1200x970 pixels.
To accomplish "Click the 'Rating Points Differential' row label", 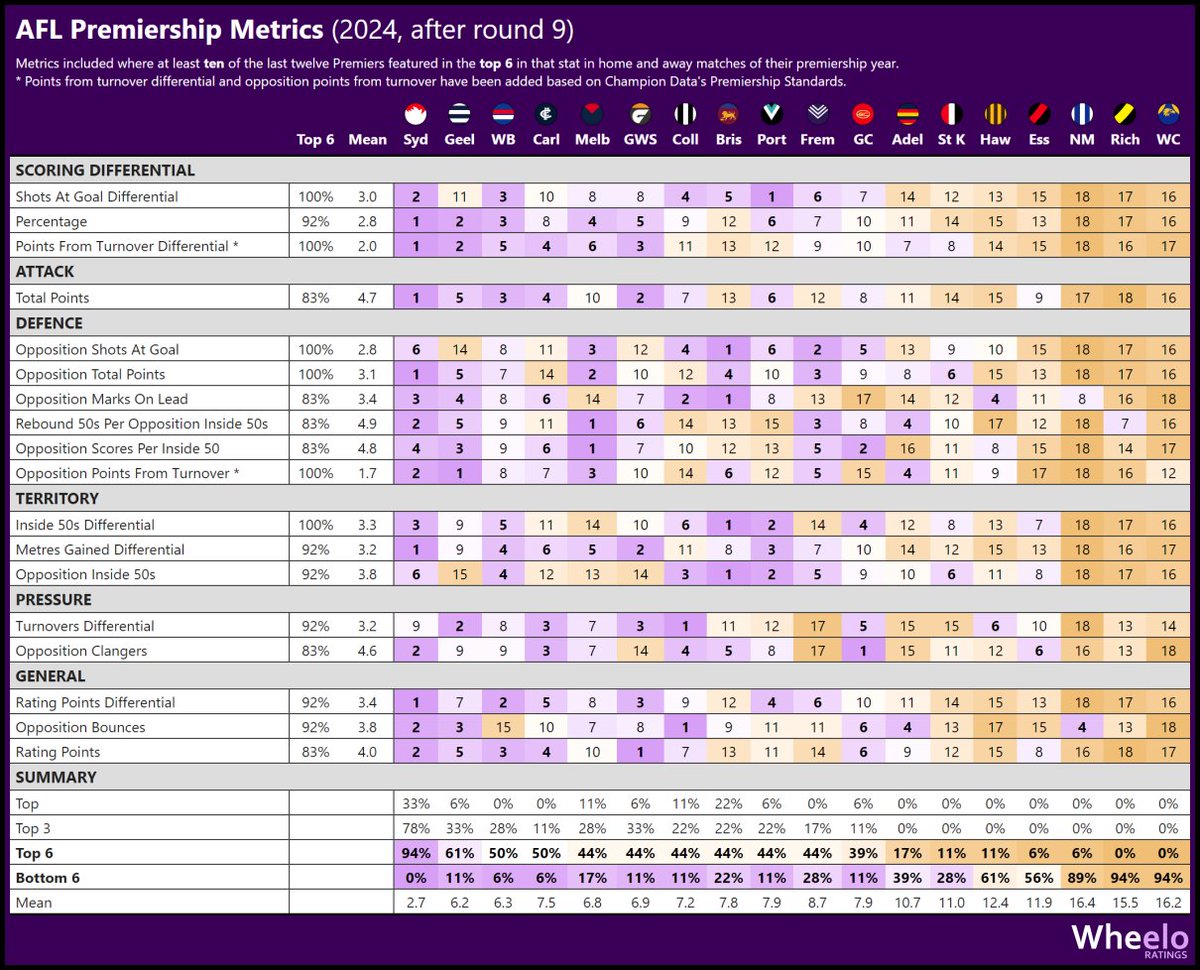I will (x=95, y=703).
